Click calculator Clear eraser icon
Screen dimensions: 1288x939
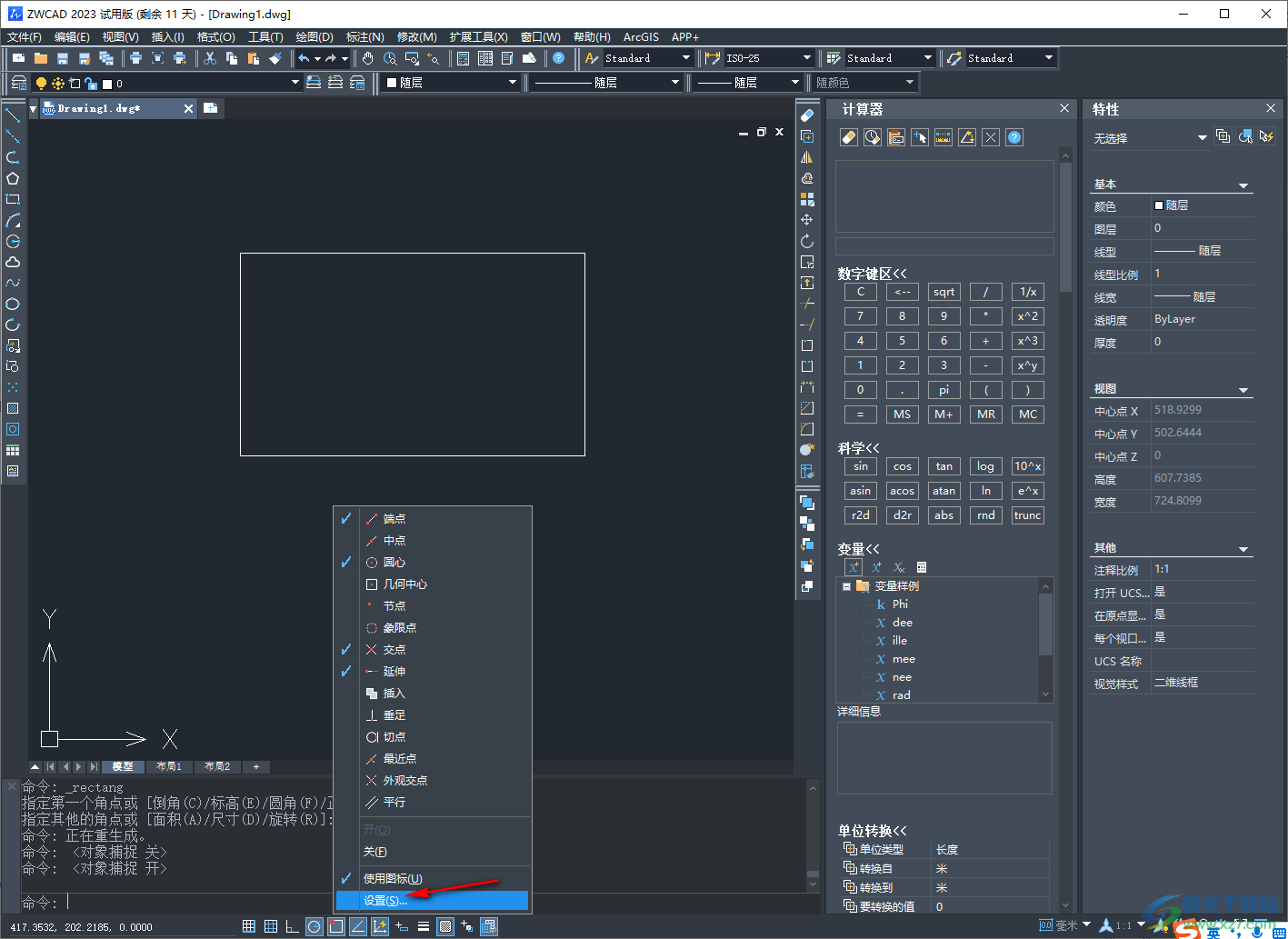(x=849, y=137)
